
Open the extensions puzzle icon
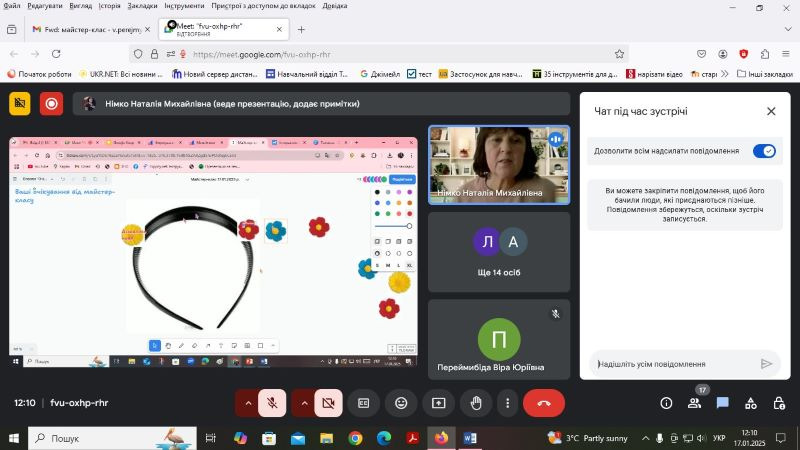coord(764,54)
